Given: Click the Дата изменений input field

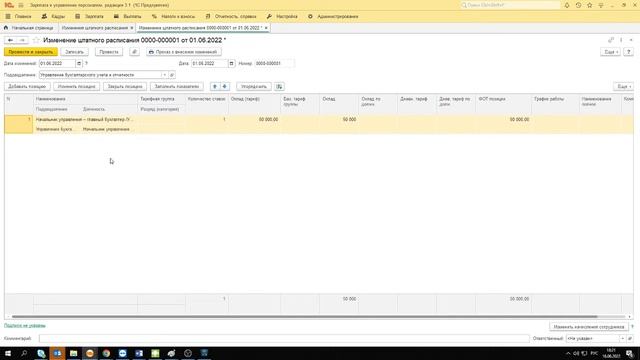Looking at the screenshot, I should click(x=57, y=63).
